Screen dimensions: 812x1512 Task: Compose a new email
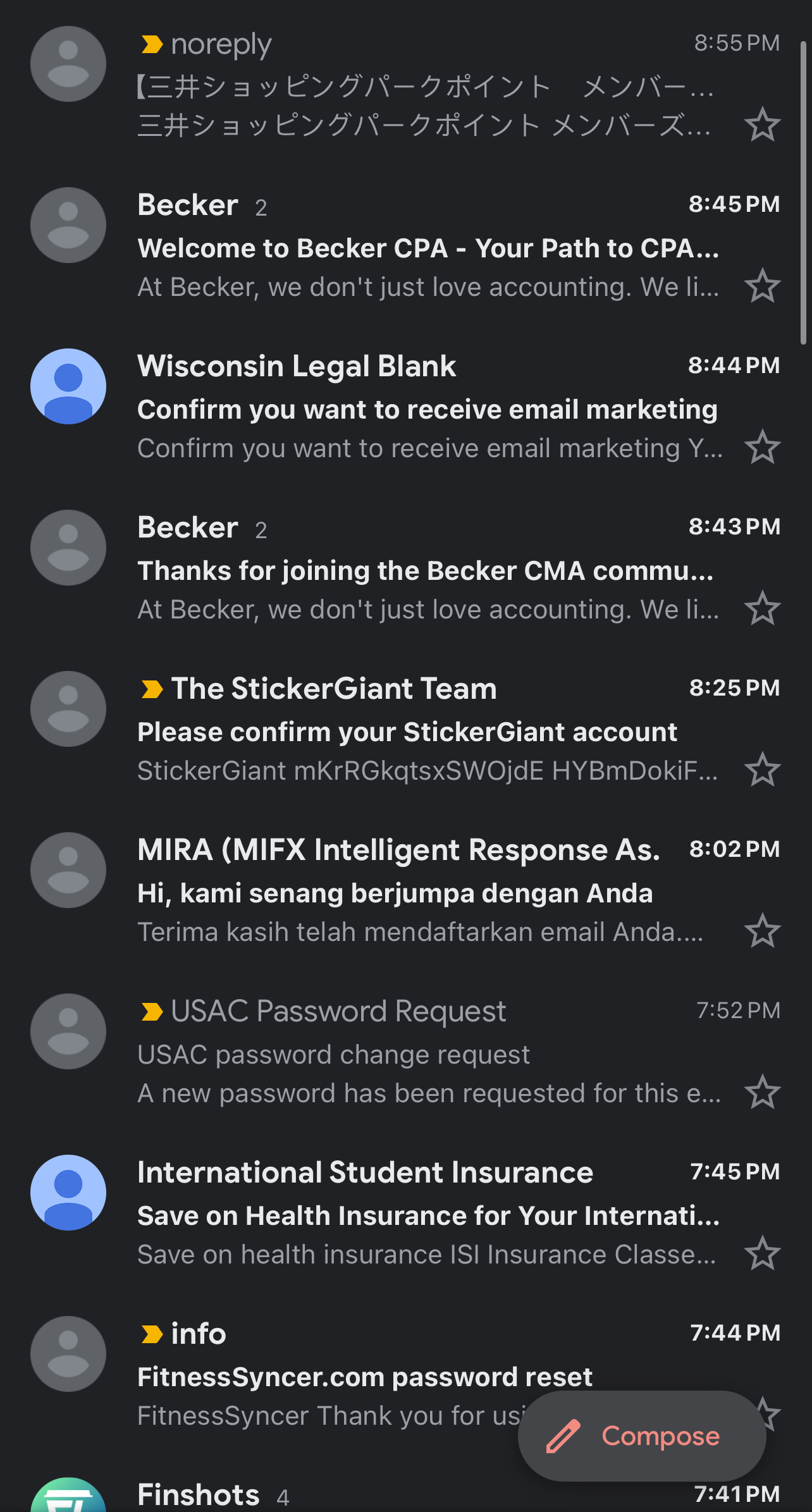point(642,1435)
